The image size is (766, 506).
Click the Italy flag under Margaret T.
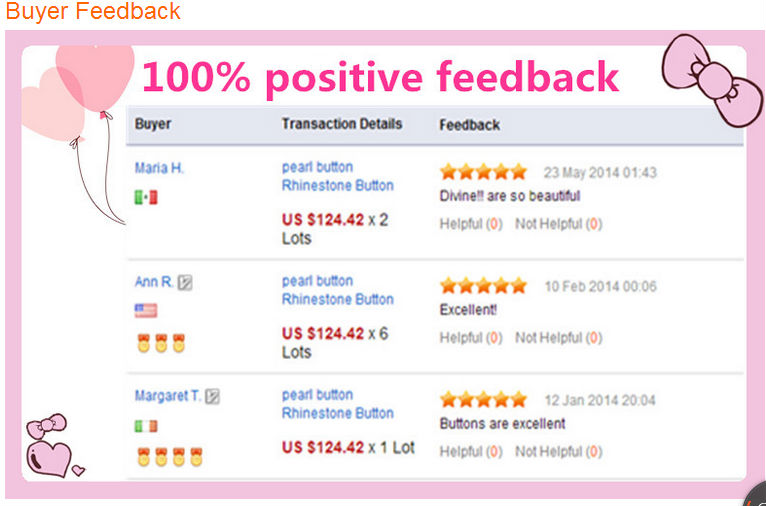(x=146, y=426)
